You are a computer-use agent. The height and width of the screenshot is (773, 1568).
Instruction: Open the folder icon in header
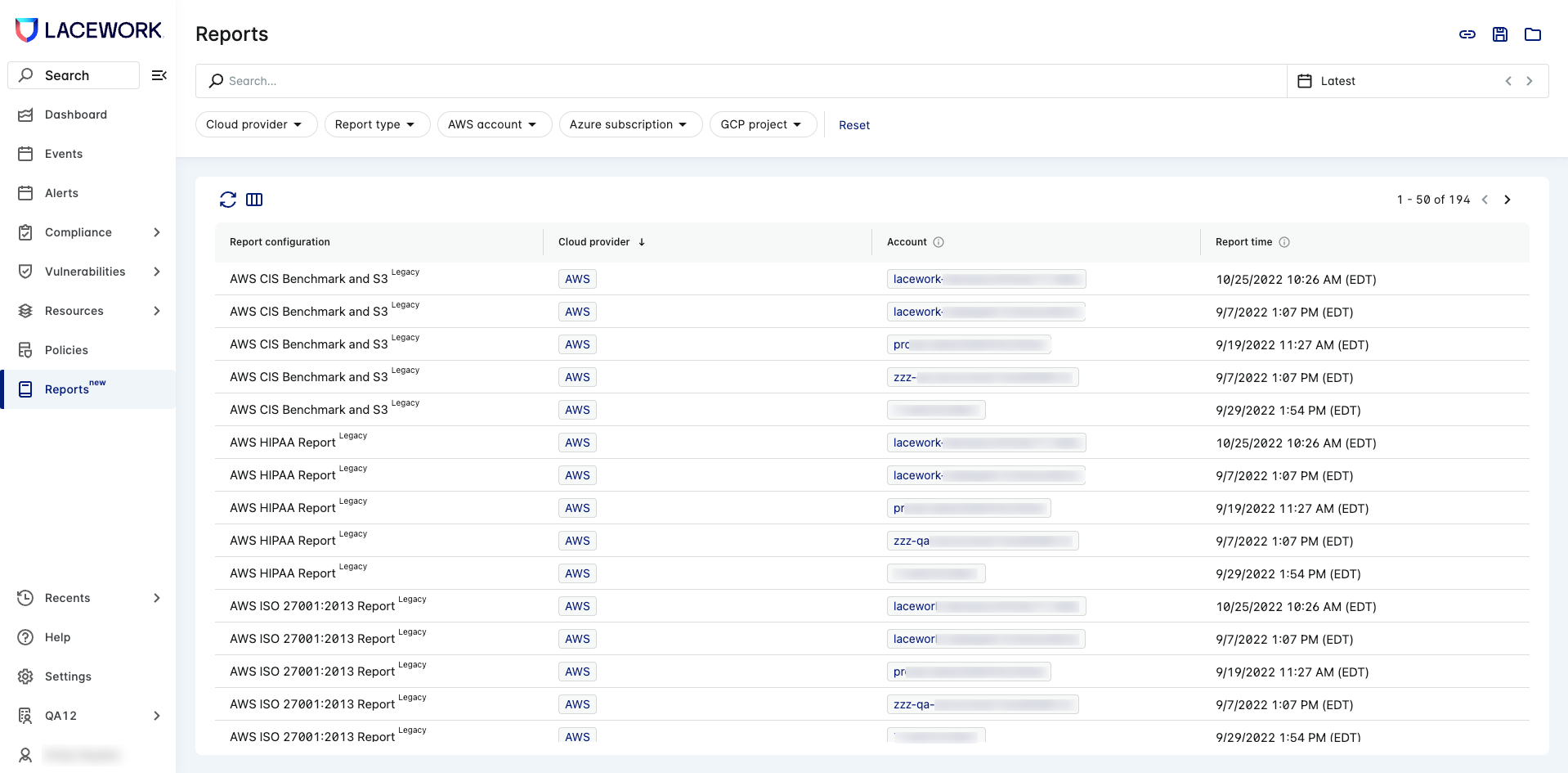coord(1533,34)
